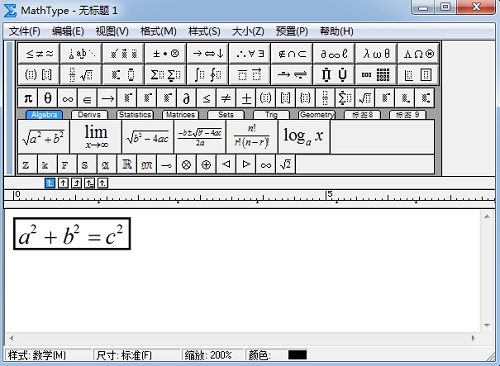Viewport: 500px width, 366px height.
Task: Insert the element-of symbol ∈
Action: click(87, 98)
